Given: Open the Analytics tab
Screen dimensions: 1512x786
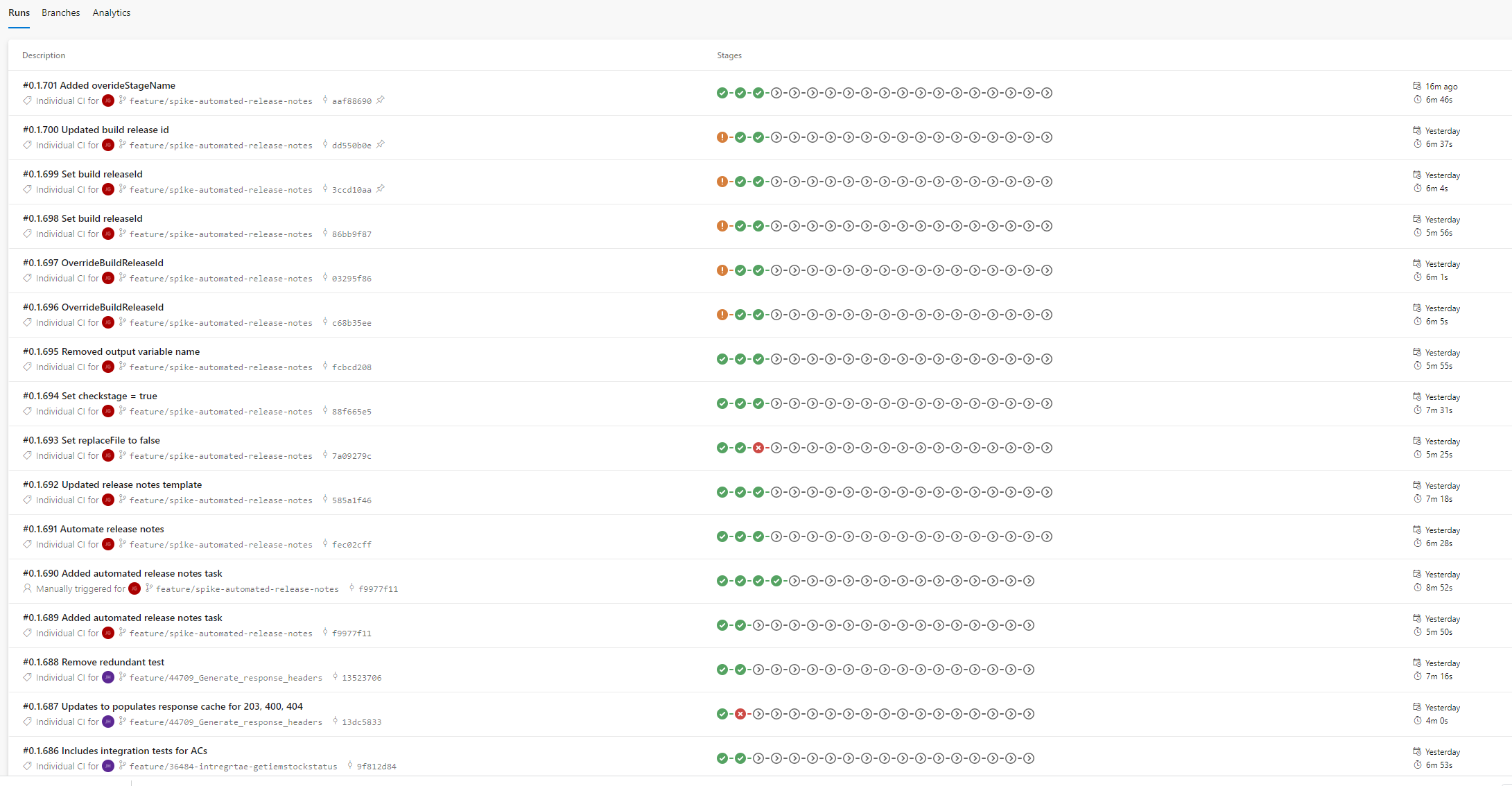Looking at the screenshot, I should 112,12.
